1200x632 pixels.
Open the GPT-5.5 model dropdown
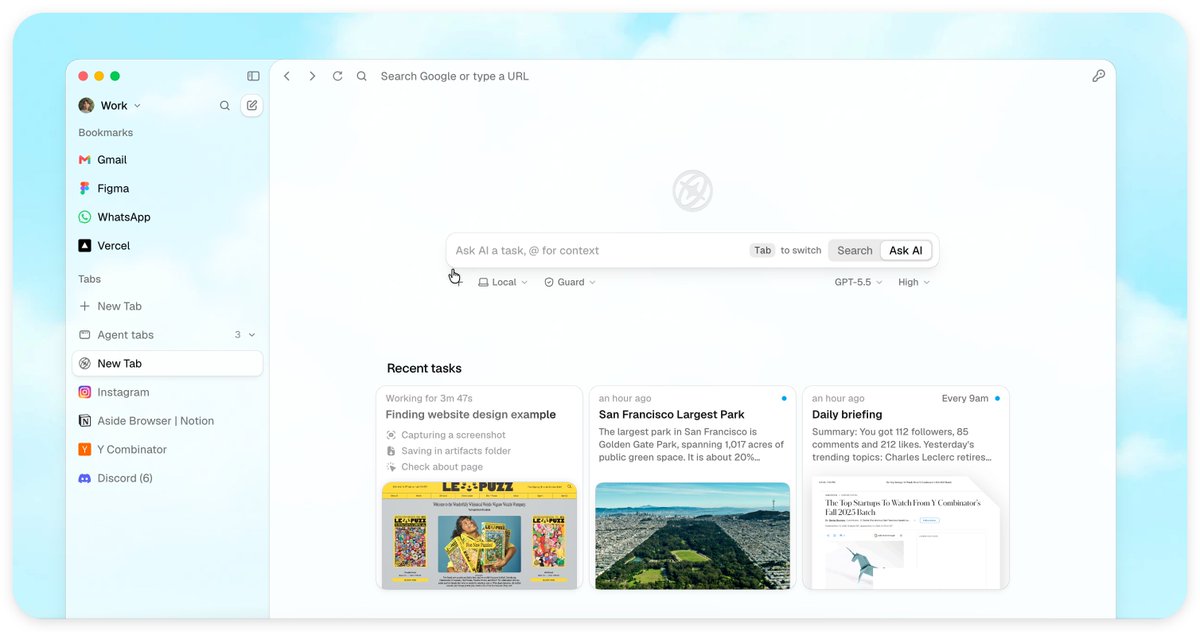859,282
